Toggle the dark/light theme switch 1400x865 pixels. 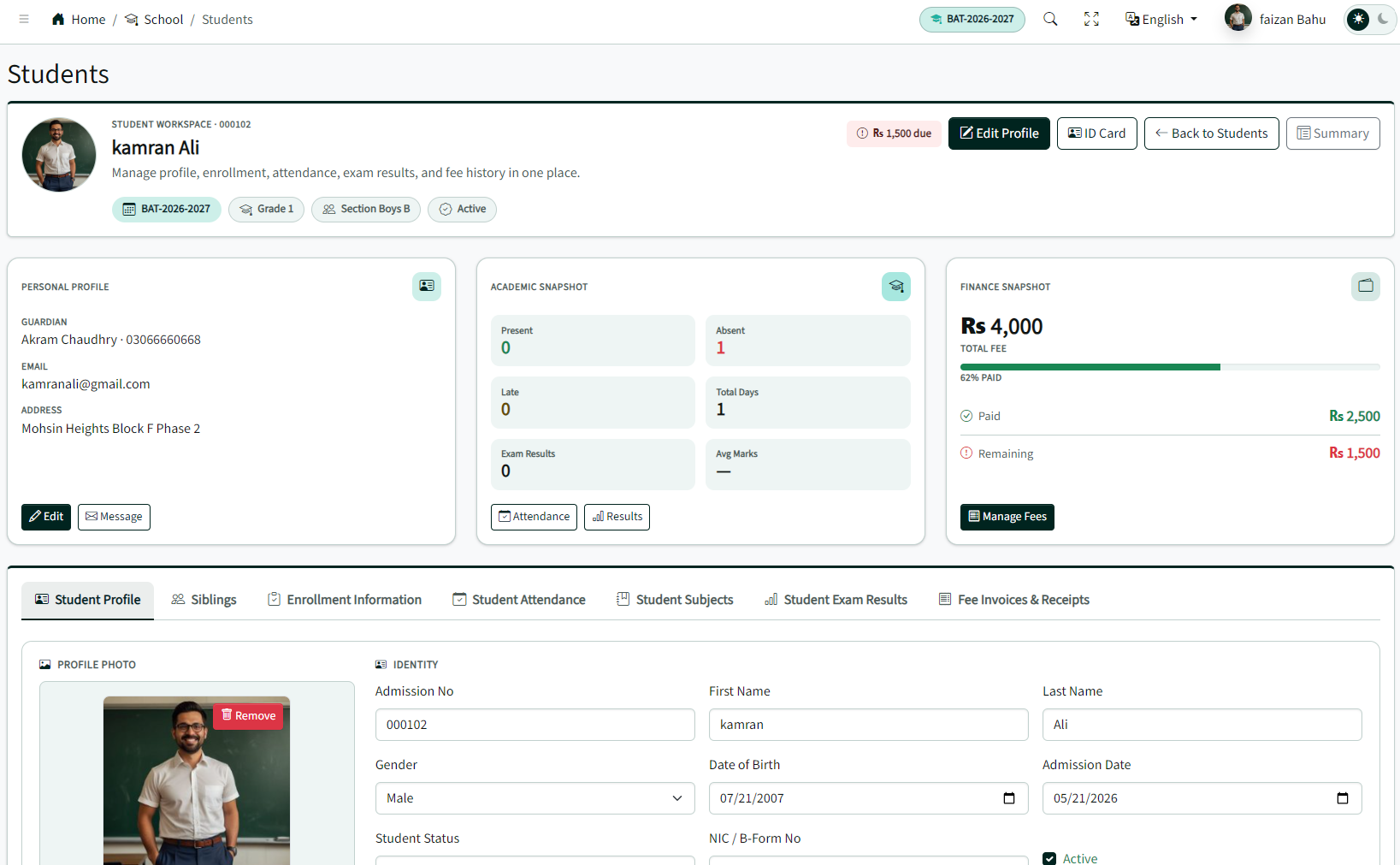click(x=1370, y=19)
